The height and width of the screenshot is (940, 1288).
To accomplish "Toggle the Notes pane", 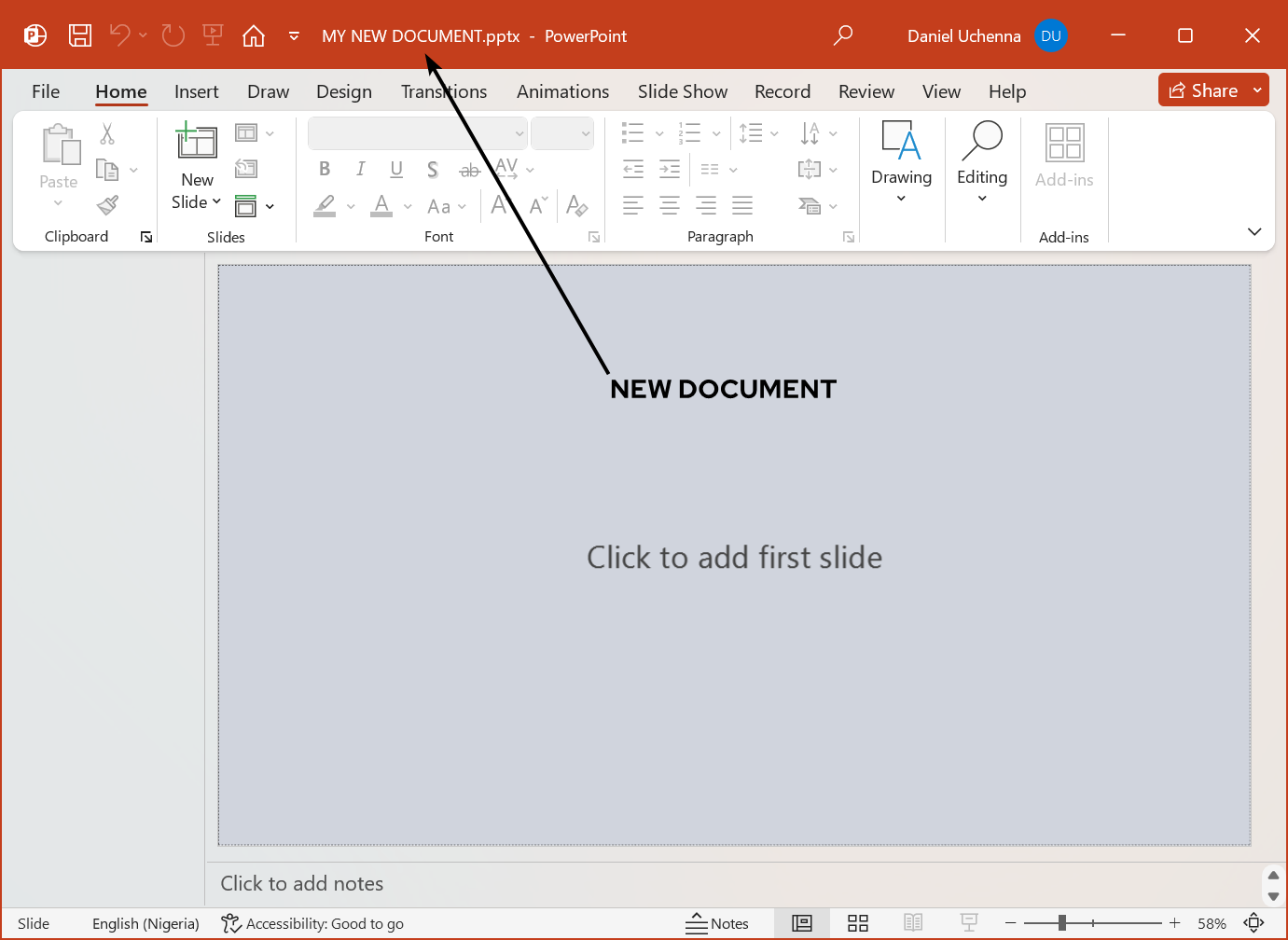I will click(x=717, y=923).
